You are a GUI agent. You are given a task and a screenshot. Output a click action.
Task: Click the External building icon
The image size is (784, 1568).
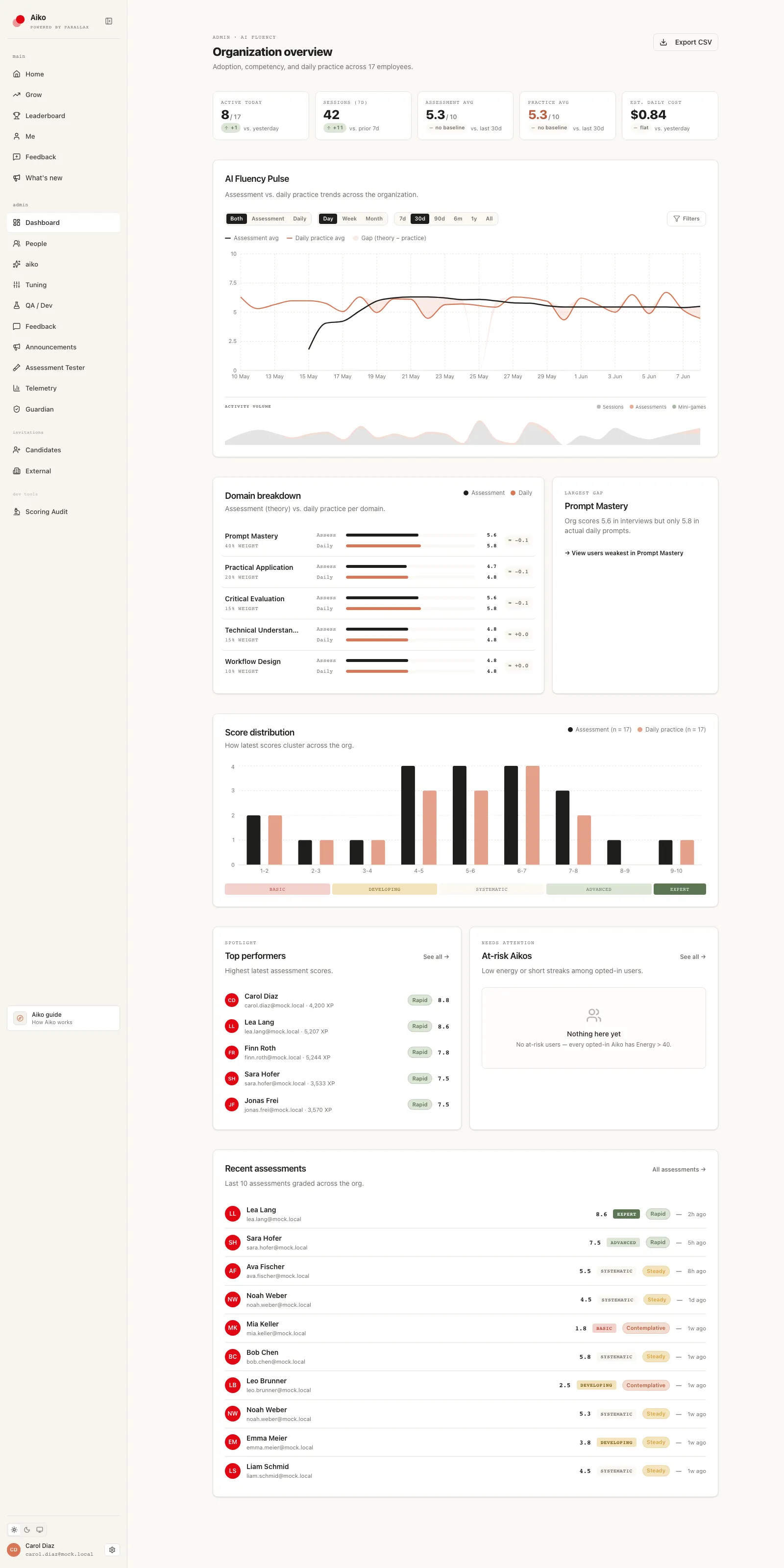click(17, 471)
